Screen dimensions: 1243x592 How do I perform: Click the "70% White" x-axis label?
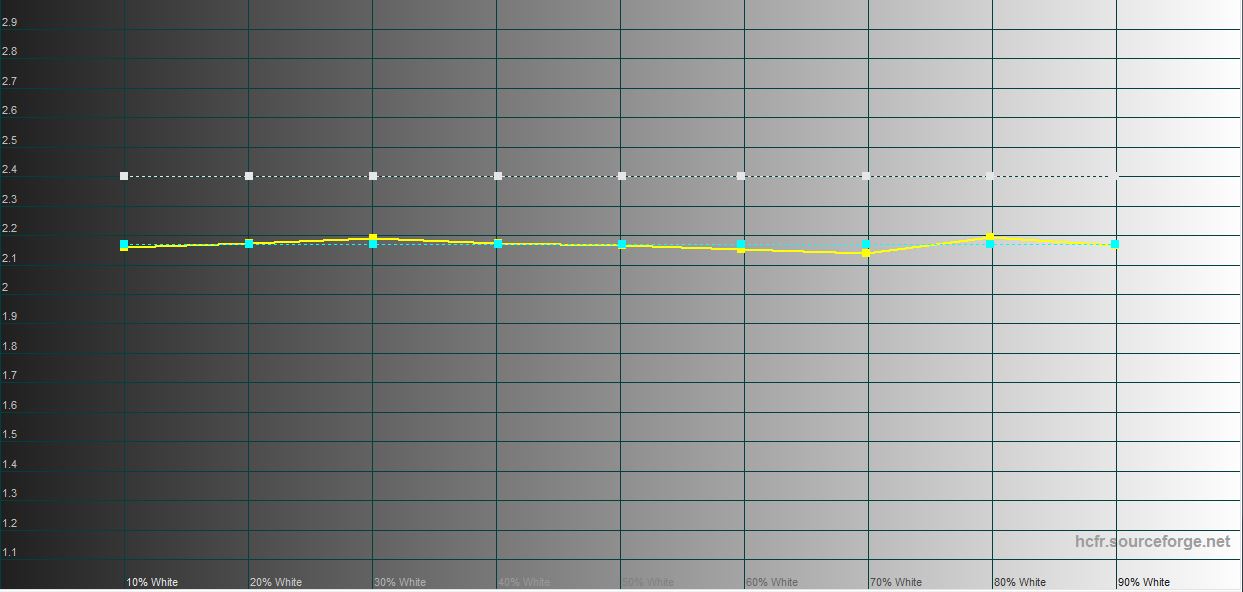point(896,582)
